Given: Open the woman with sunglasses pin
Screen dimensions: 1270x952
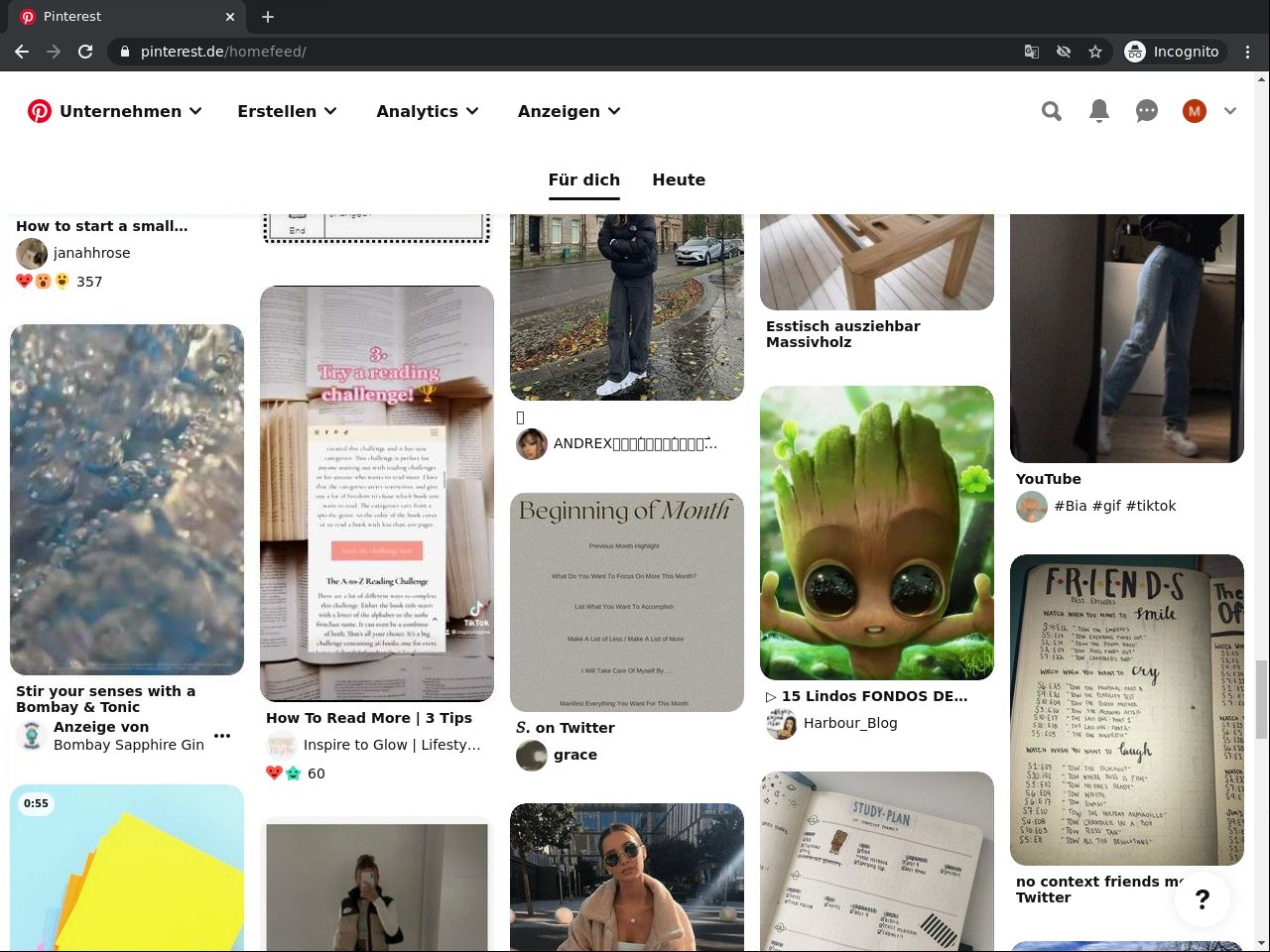Looking at the screenshot, I should [x=627, y=878].
